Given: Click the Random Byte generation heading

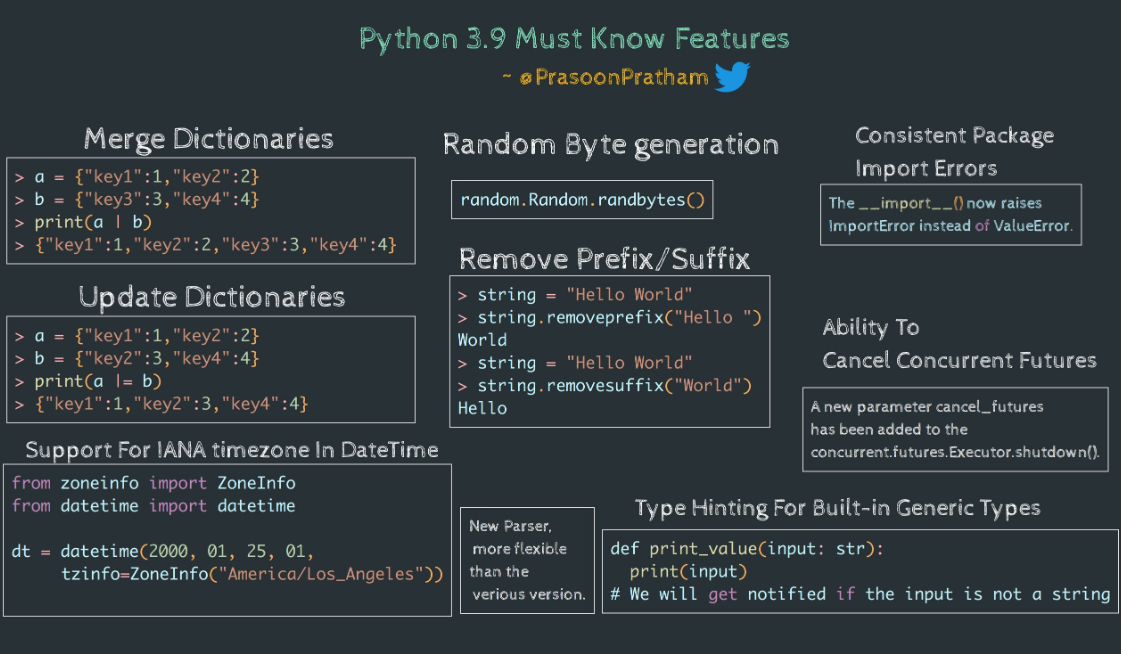Looking at the screenshot, I should coord(610,145).
